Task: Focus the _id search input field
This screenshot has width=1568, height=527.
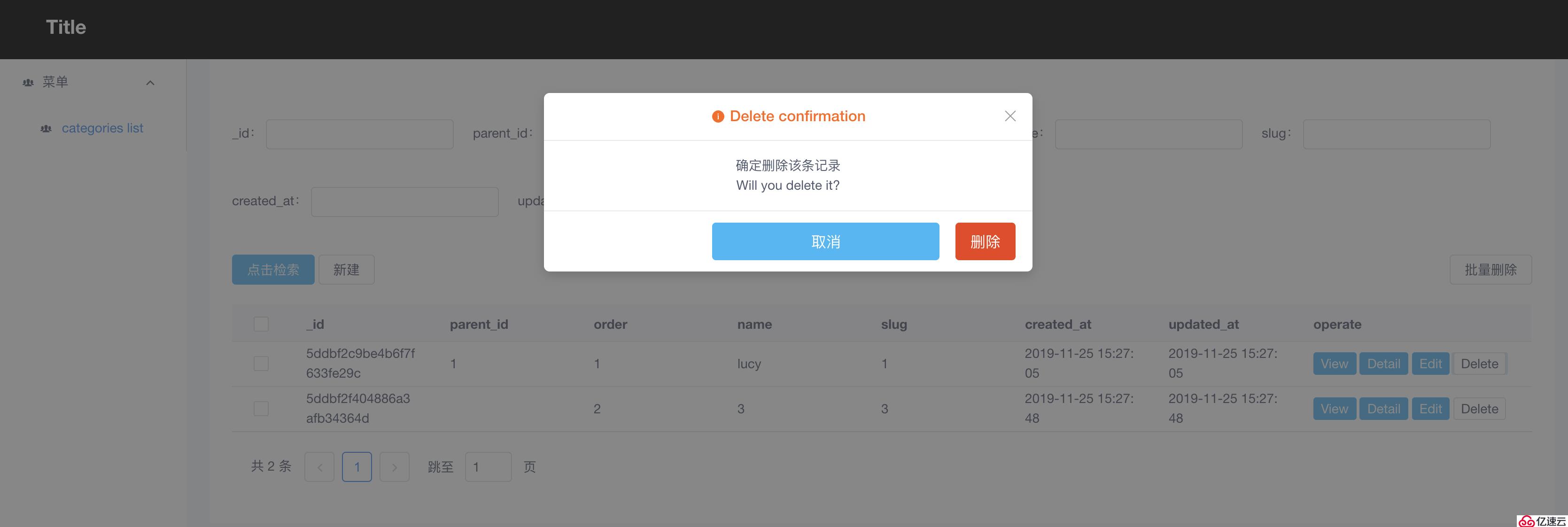Action: click(x=360, y=134)
